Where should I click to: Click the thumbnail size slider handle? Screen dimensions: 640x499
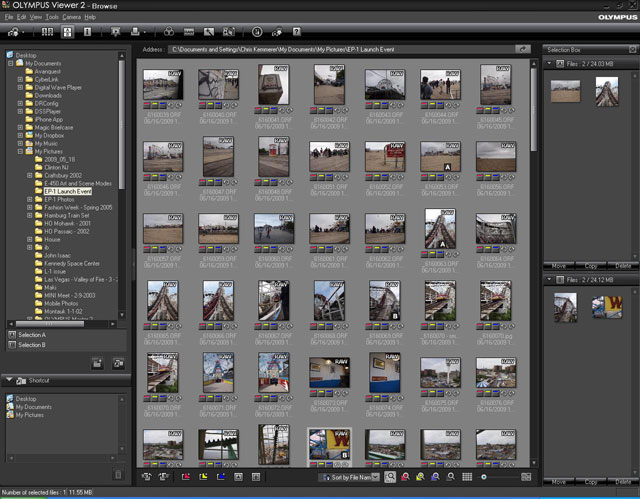click(484, 477)
